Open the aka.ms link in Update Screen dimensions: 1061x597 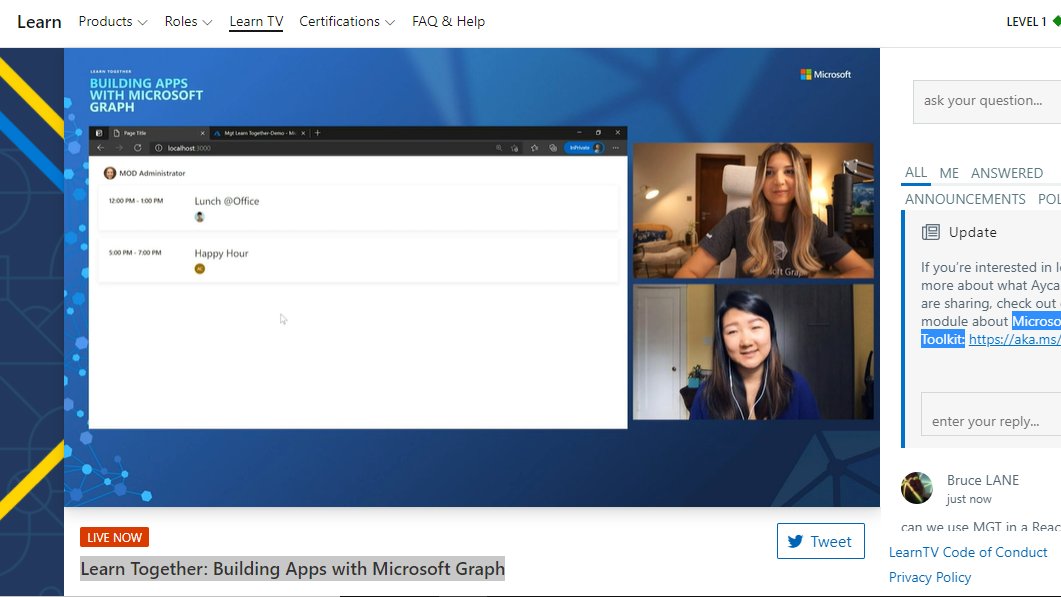point(1014,339)
